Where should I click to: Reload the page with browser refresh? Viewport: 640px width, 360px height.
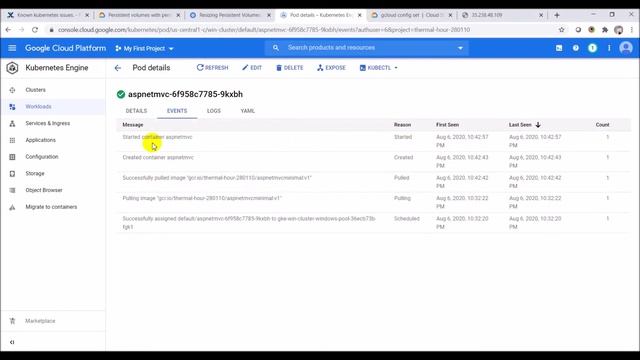point(35,30)
